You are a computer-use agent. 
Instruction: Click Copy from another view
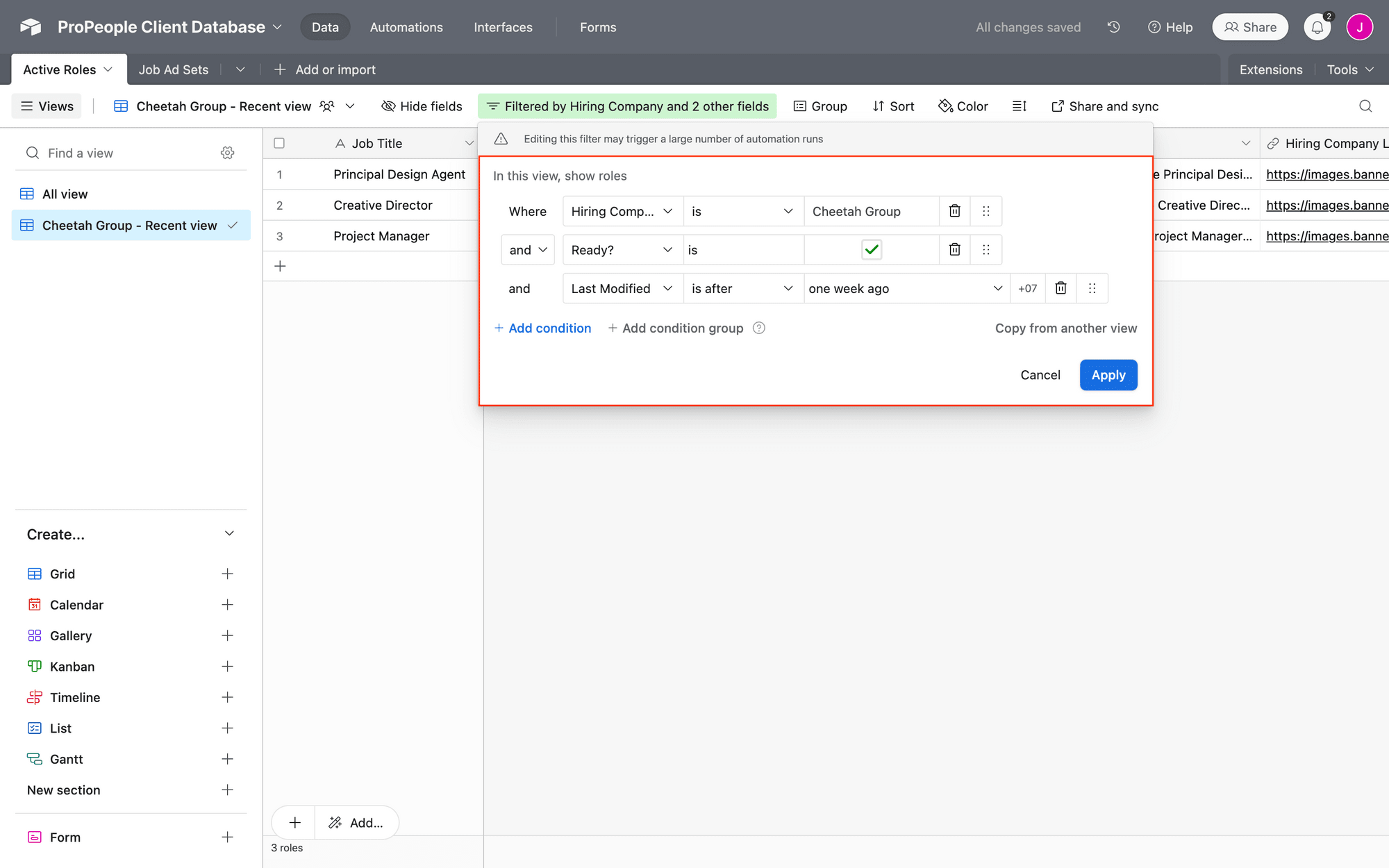tap(1065, 328)
